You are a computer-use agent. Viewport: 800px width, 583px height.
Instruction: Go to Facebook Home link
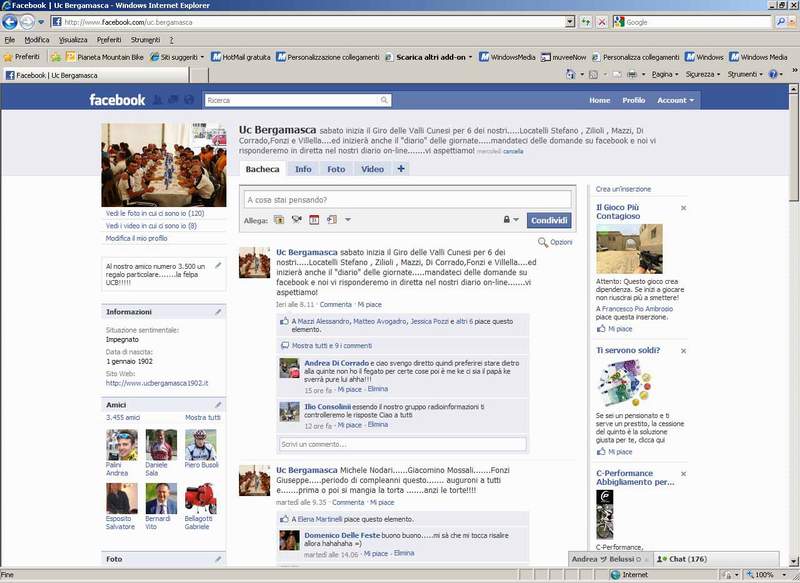point(599,100)
